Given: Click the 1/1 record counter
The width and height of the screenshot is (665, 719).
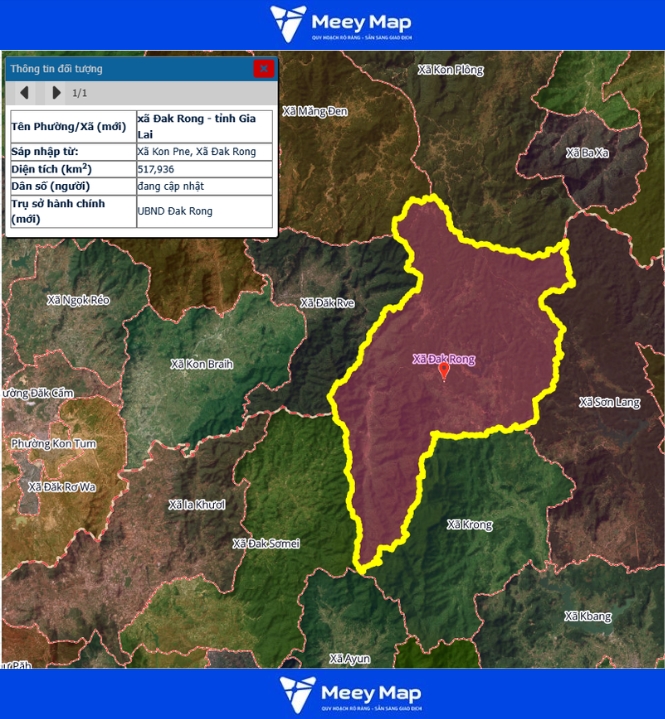Looking at the screenshot, I should pos(79,94).
